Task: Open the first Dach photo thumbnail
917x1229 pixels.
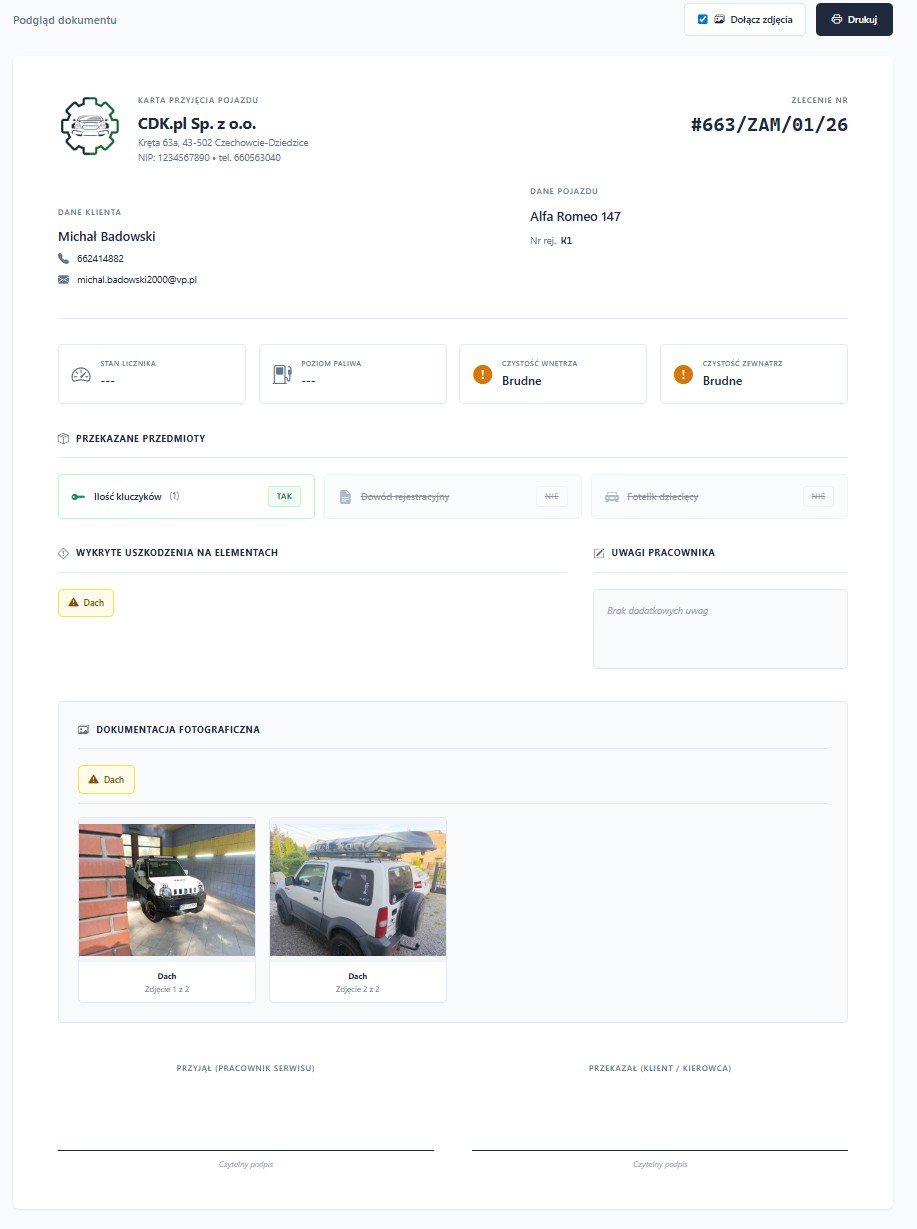Action: [167, 890]
